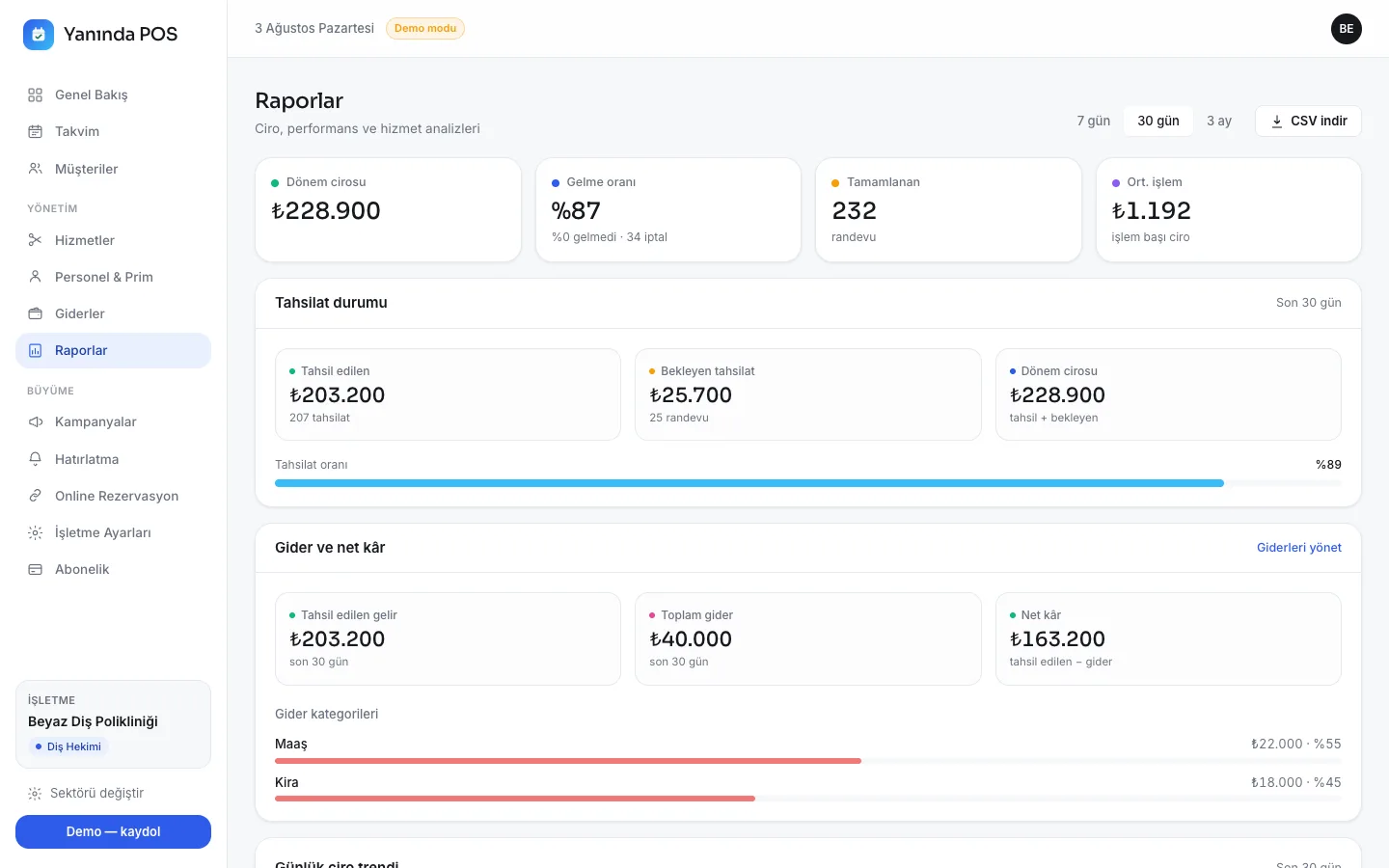The width and height of the screenshot is (1389, 868).
Task: Click the Demo — kaydol button
Action: coord(113,831)
